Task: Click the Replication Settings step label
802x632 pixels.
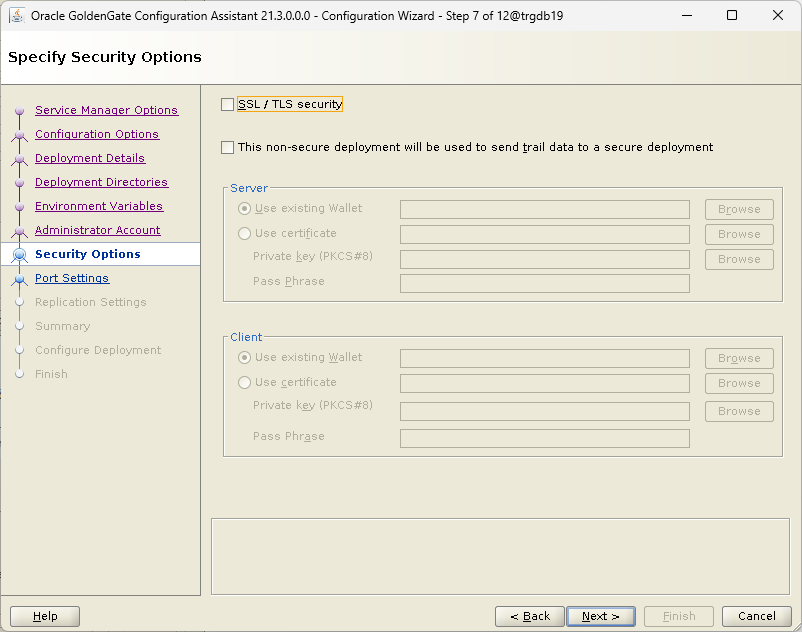Action: [x=91, y=302]
